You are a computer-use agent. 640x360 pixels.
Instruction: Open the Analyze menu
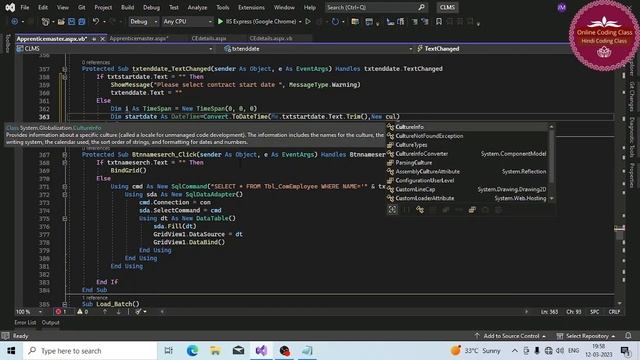pyautogui.click(x=197, y=7)
